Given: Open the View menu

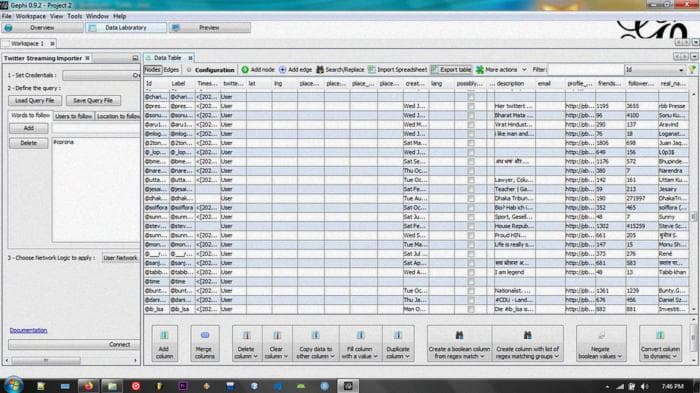Looking at the screenshot, I should click(56, 16).
